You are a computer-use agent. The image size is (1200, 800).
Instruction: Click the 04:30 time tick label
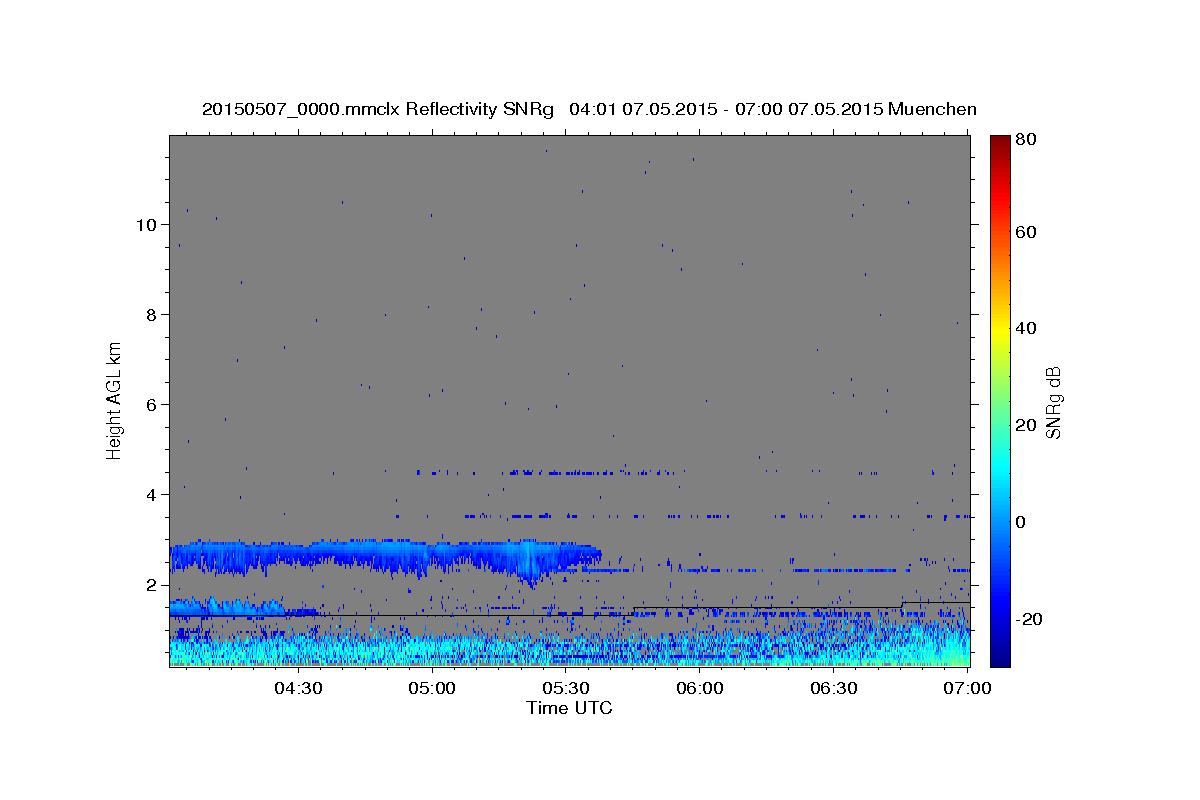tap(298, 689)
